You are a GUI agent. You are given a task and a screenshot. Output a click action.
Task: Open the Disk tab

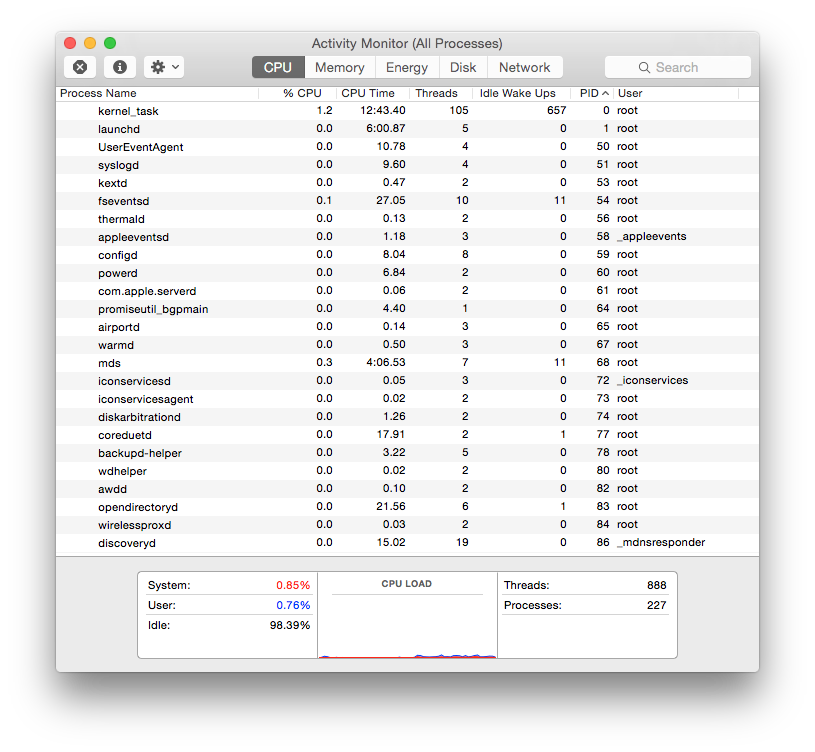(x=463, y=67)
